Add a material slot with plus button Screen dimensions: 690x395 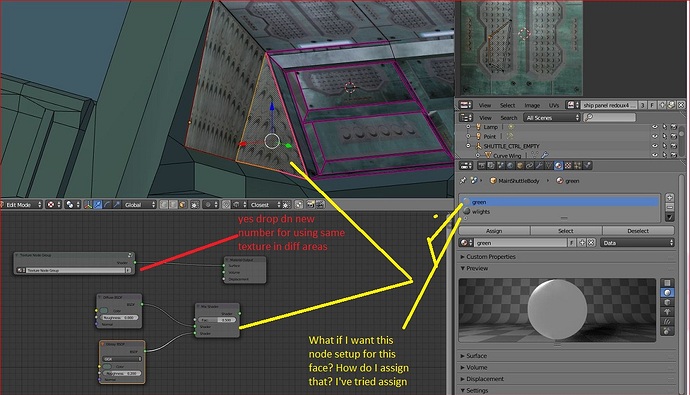tap(669, 198)
